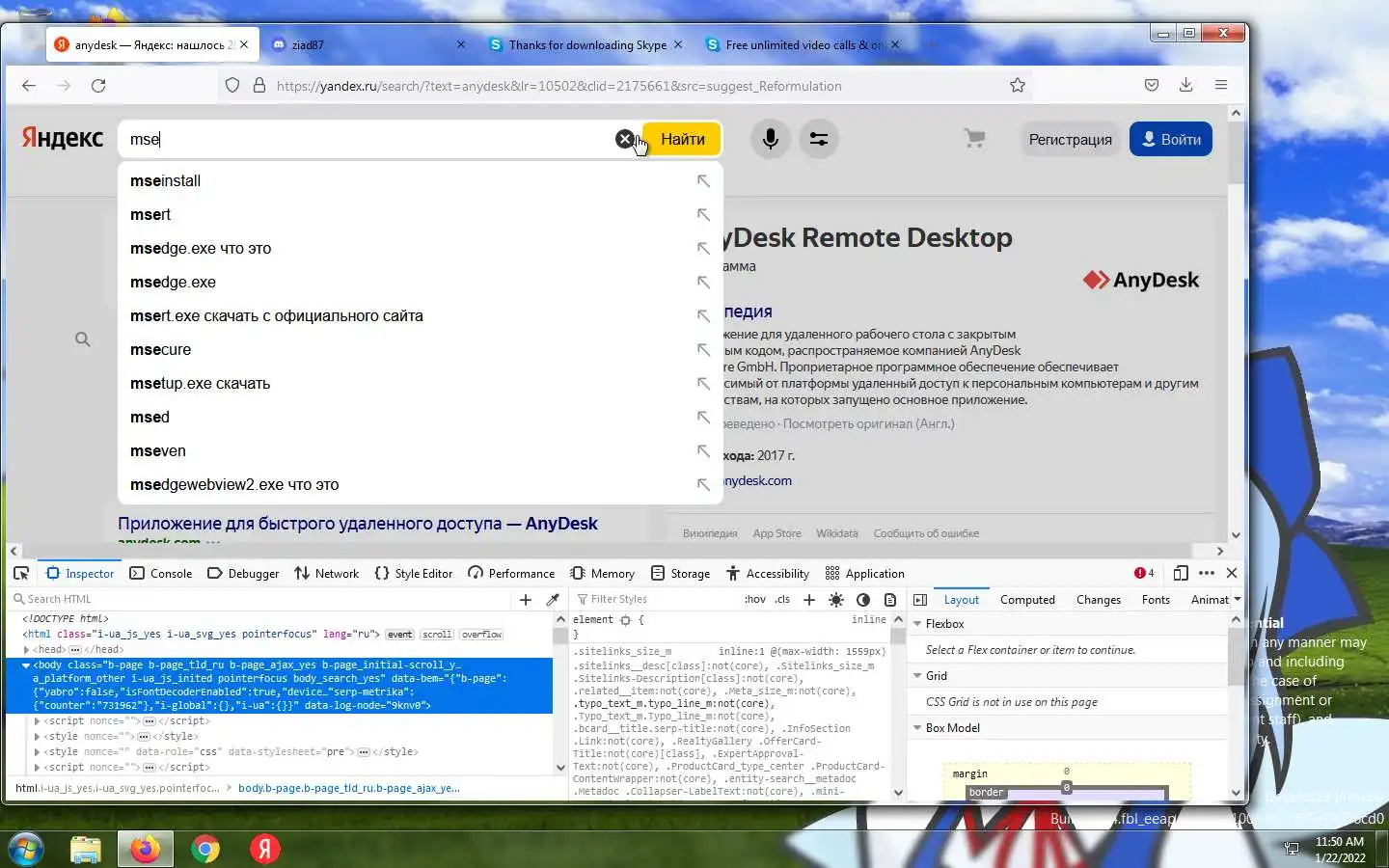Switch to the Computed sidebar tab
Screen dimensions: 1389x868
[1027, 600]
